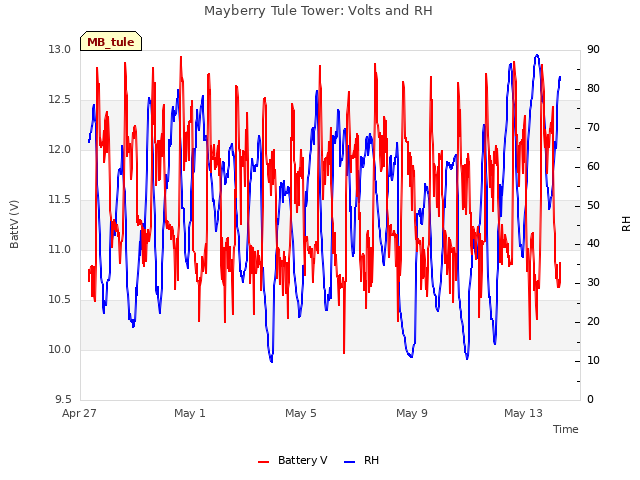The width and height of the screenshot is (640, 480).
Task: Click the blue RH legend swatch
Action: pos(350,462)
